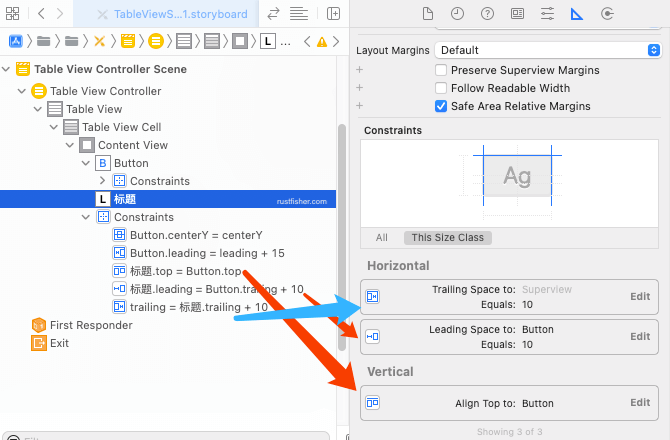Viewport: 670px width, 440px height.
Task: Enable Follow Readable Width checkbox
Action: 441,89
